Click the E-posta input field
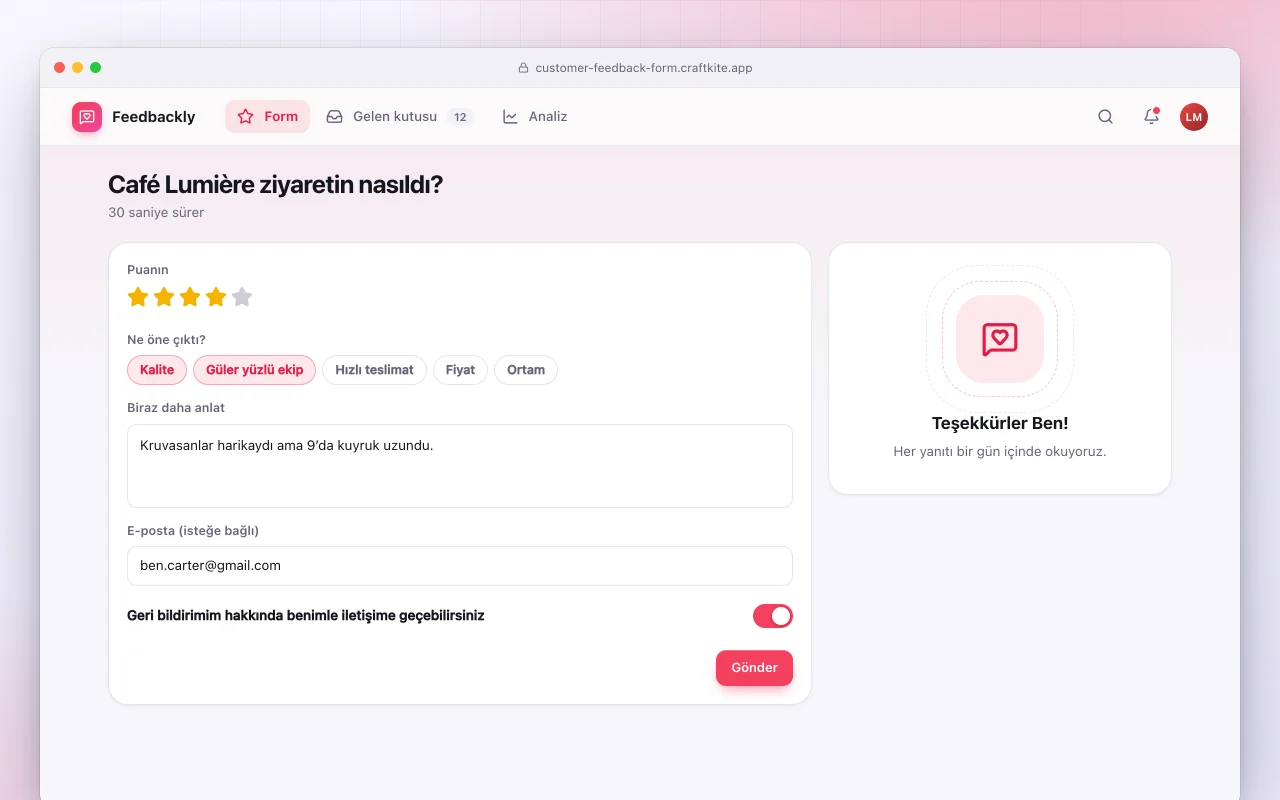The height and width of the screenshot is (800, 1280). [460, 566]
